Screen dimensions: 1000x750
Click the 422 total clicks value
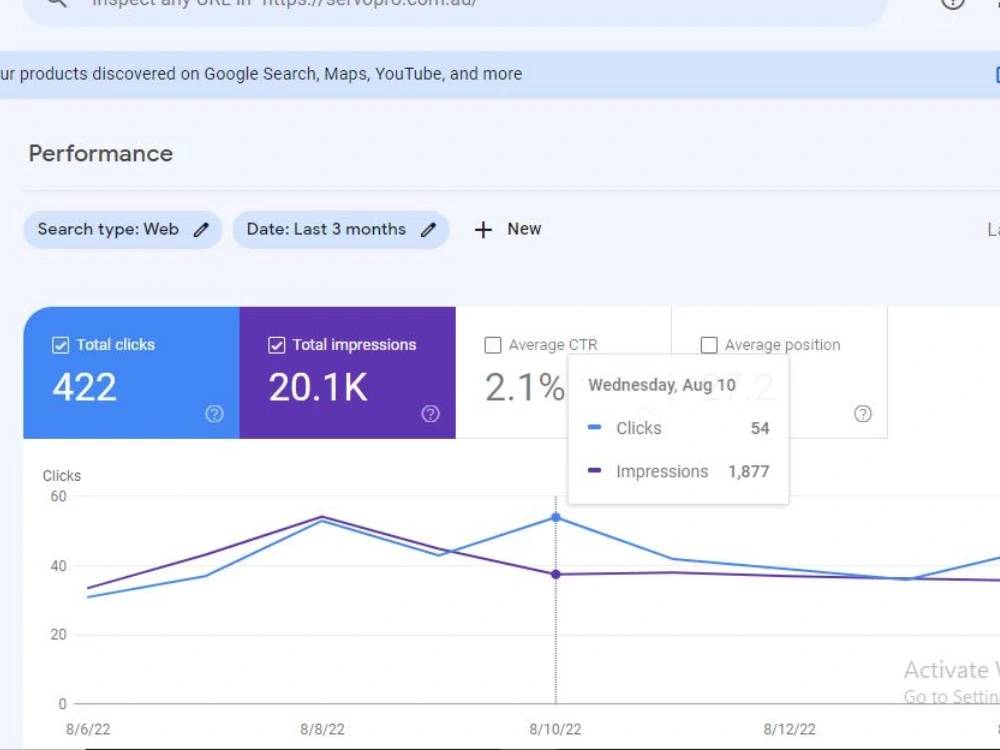pyautogui.click(x=84, y=387)
